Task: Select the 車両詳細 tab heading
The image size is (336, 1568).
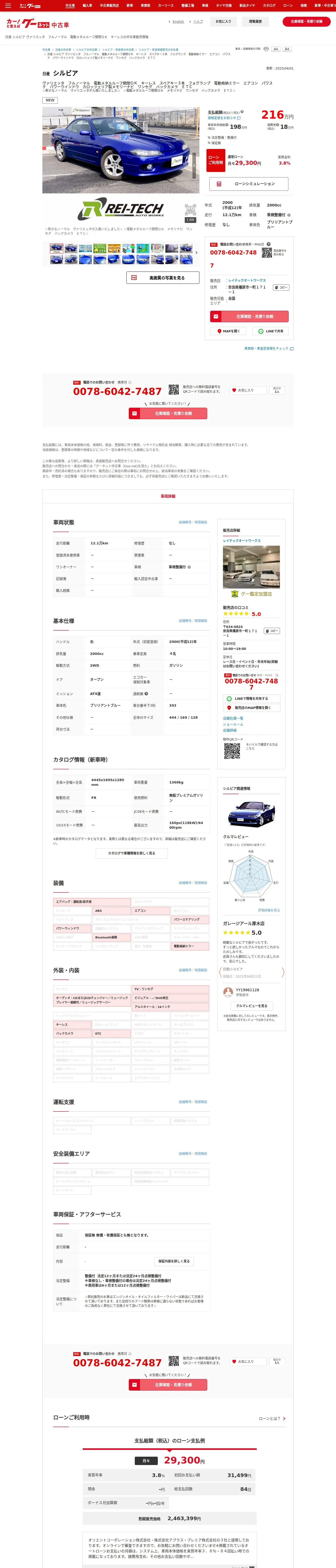Action: [x=168, y=496]
